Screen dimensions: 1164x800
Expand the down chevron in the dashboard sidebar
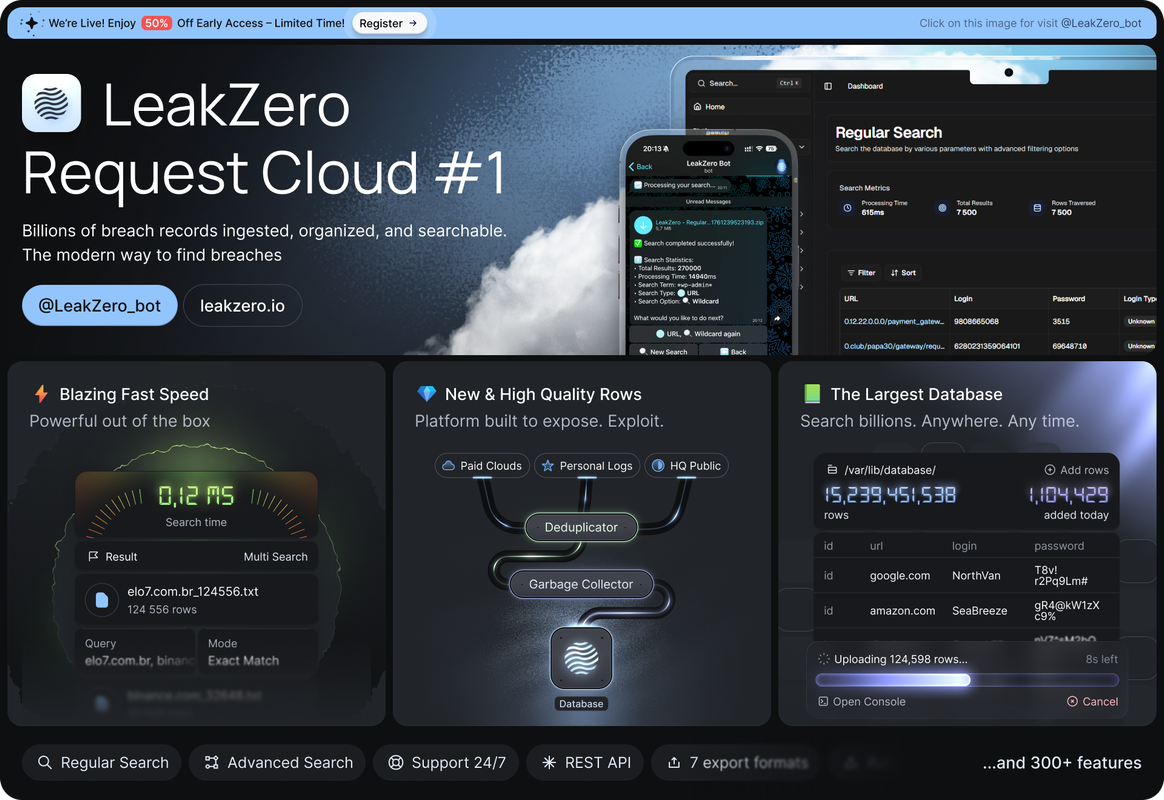coord(801,147)
